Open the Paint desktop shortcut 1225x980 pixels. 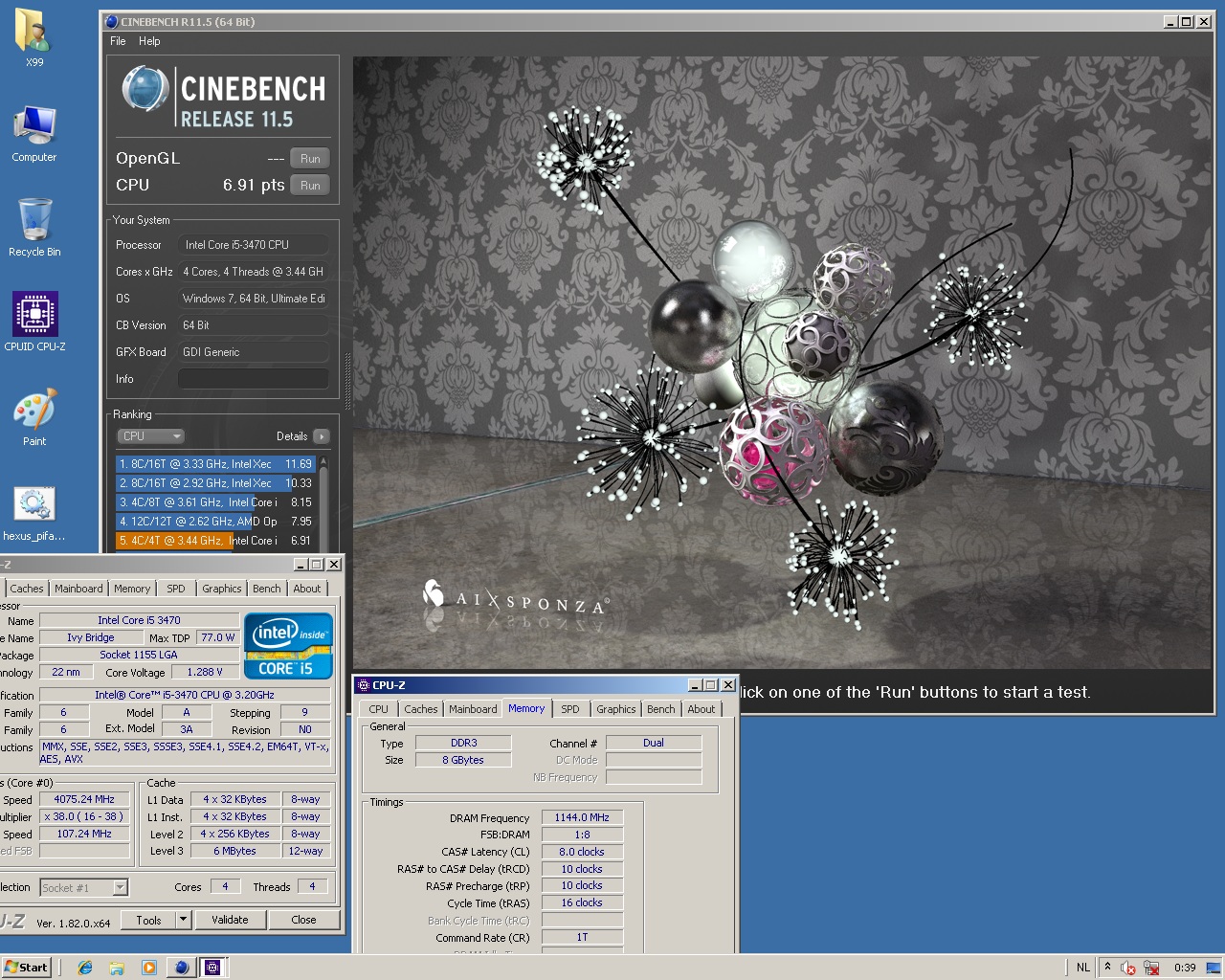coord(34,417)
